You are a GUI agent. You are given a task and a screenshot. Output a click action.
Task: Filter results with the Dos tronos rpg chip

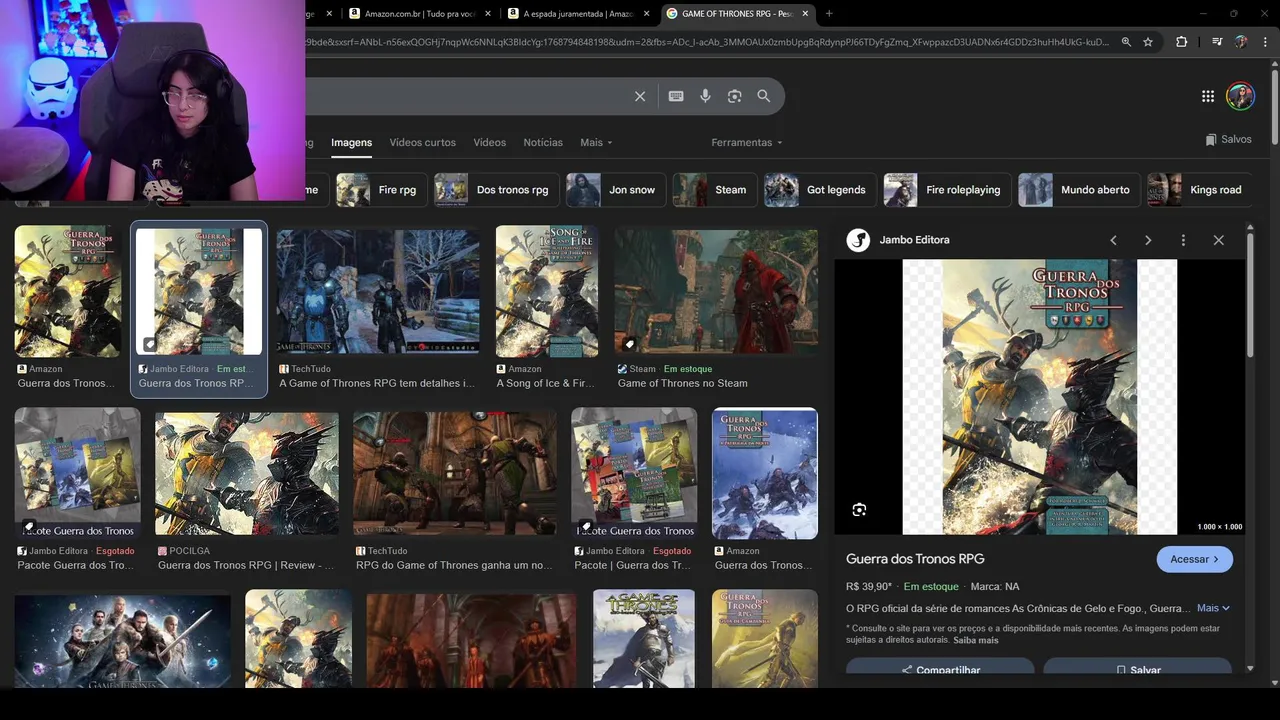click(x=496, y=190)
